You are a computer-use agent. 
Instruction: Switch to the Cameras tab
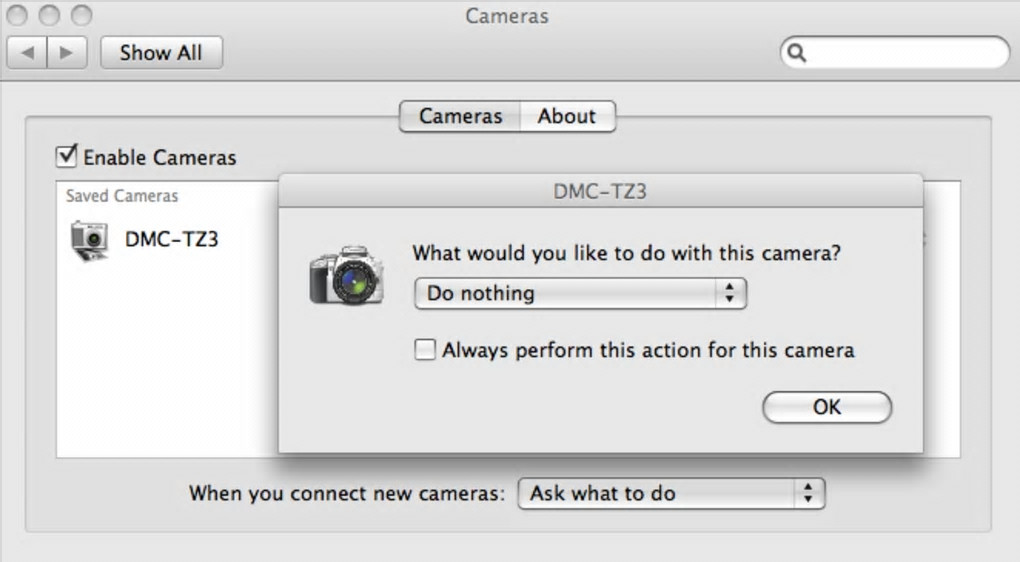[x=460, y=116]
